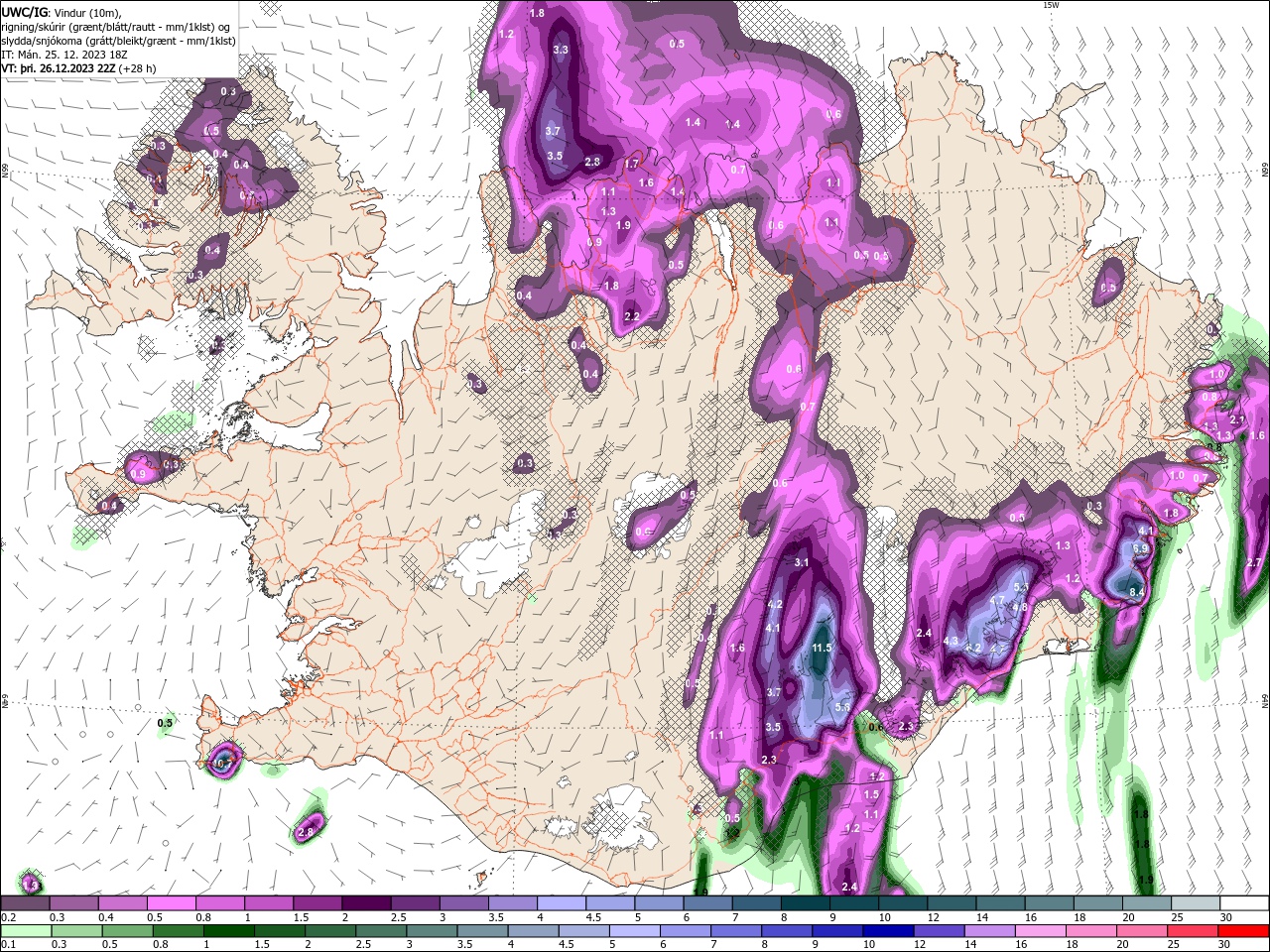Image resolution: width=1270 pixels, height=952 pixels.
Task: Click the "IT: Mán. 25. 12. 2023 18Z" text
Action: (x=65, y=55)
